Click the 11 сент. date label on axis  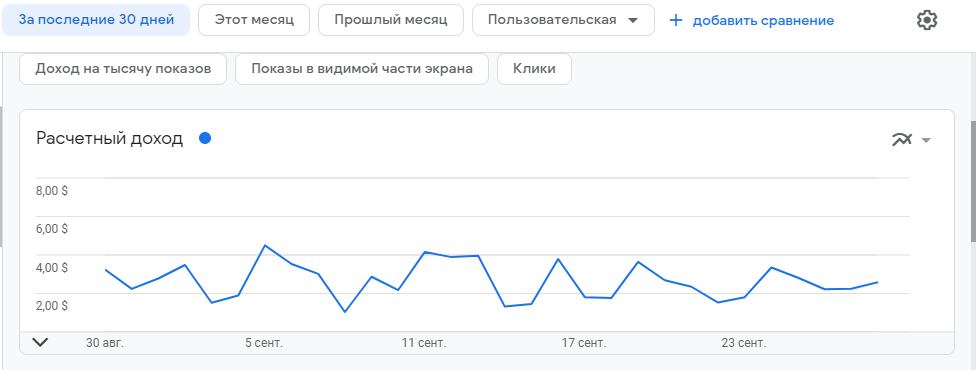coord(424,343)
